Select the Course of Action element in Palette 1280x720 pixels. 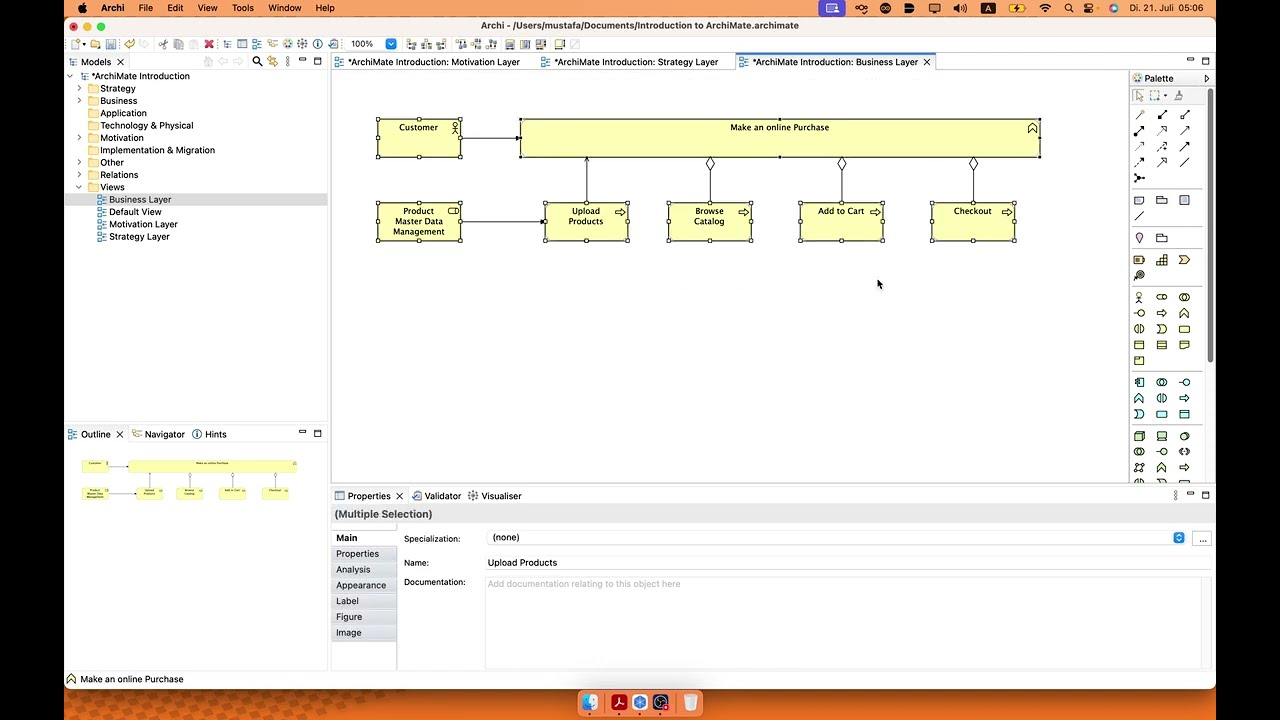(1139, 276)
